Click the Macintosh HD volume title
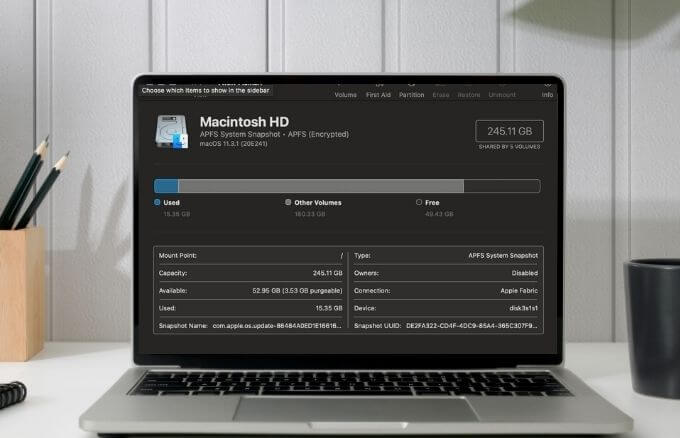 click(x=244, y=121)
